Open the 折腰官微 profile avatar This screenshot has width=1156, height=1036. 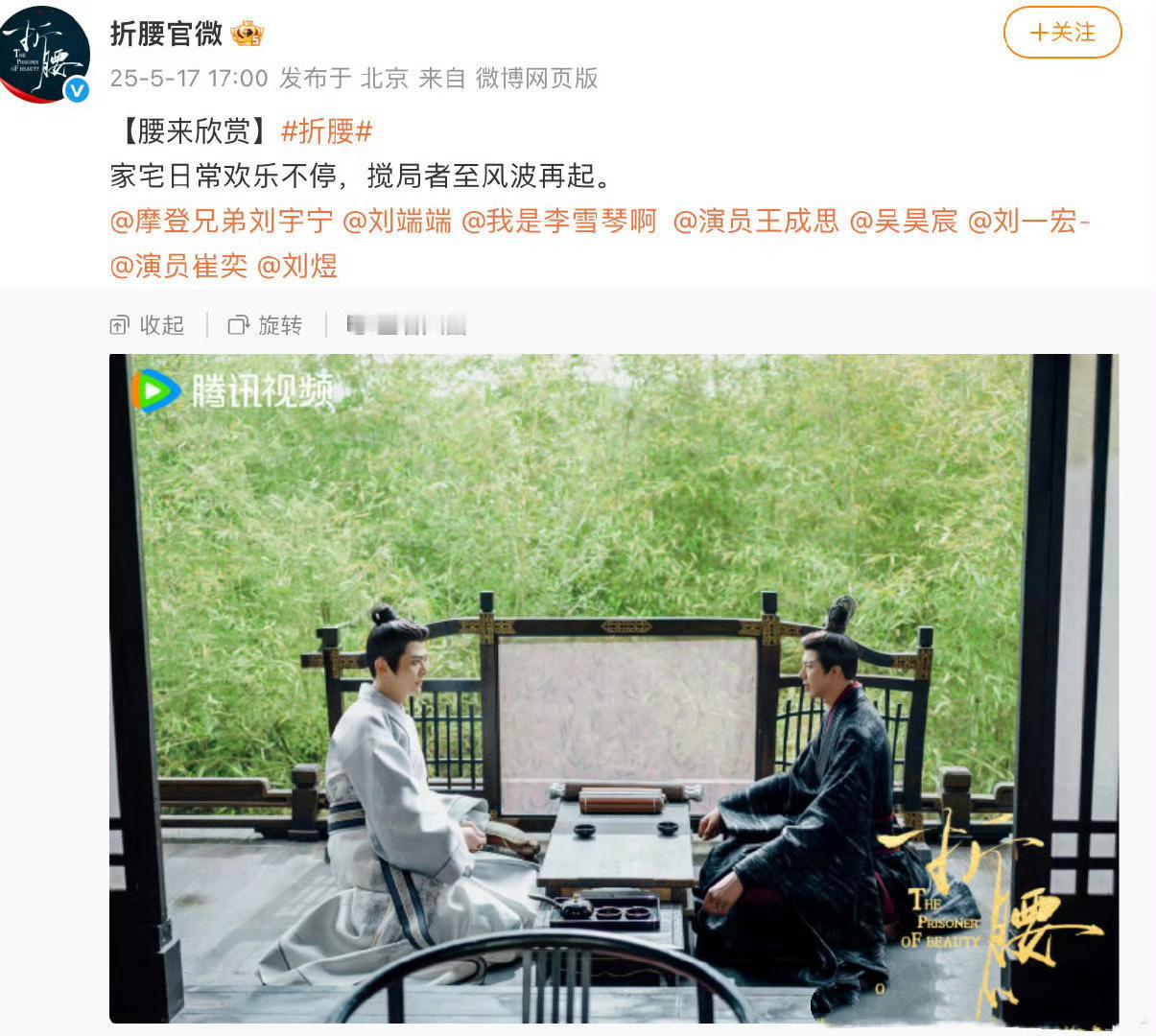[45, 55]
